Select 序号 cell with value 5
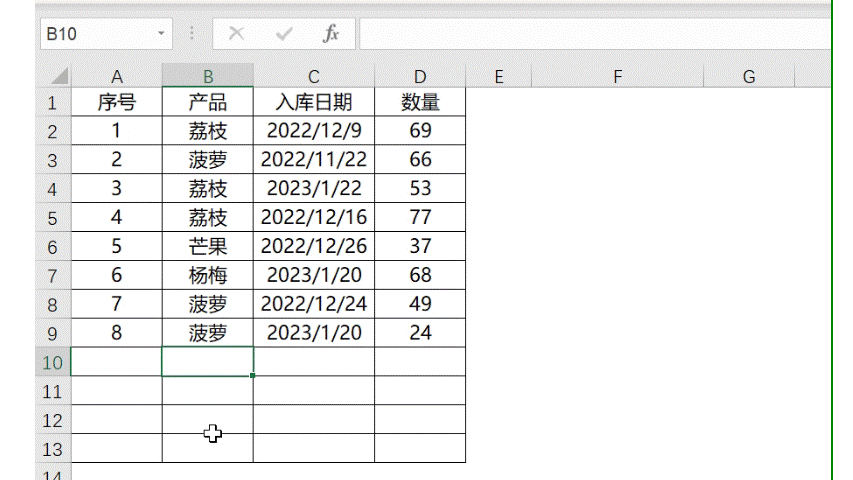853x480 pixels. tap(116, 246)
